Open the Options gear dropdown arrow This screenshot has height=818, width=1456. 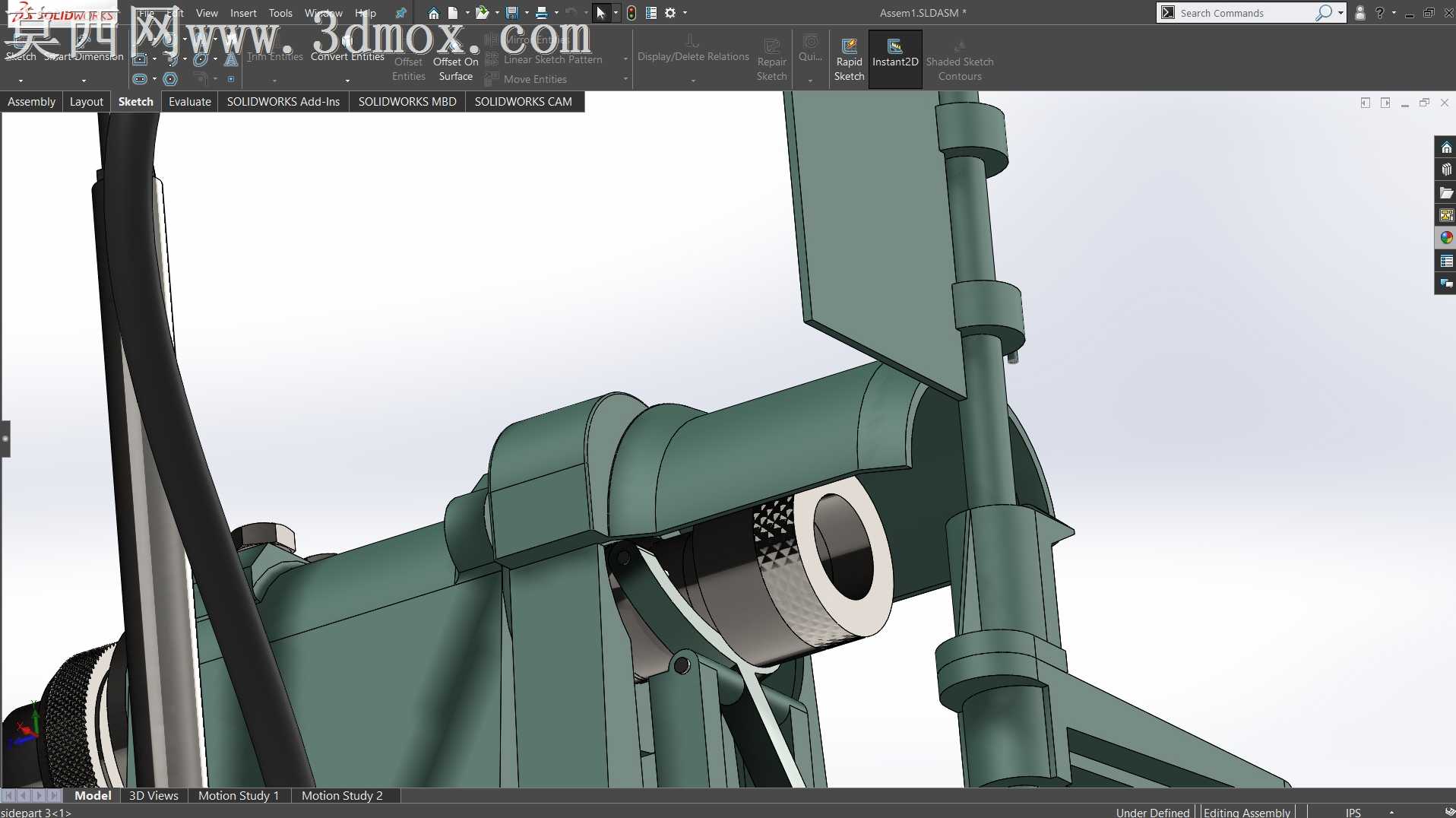685,13
